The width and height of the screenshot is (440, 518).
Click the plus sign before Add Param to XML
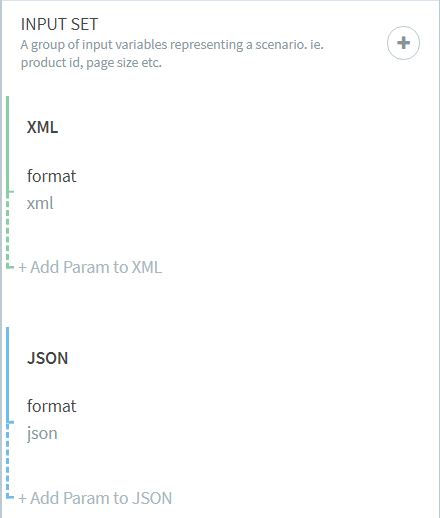click(22, 267)
